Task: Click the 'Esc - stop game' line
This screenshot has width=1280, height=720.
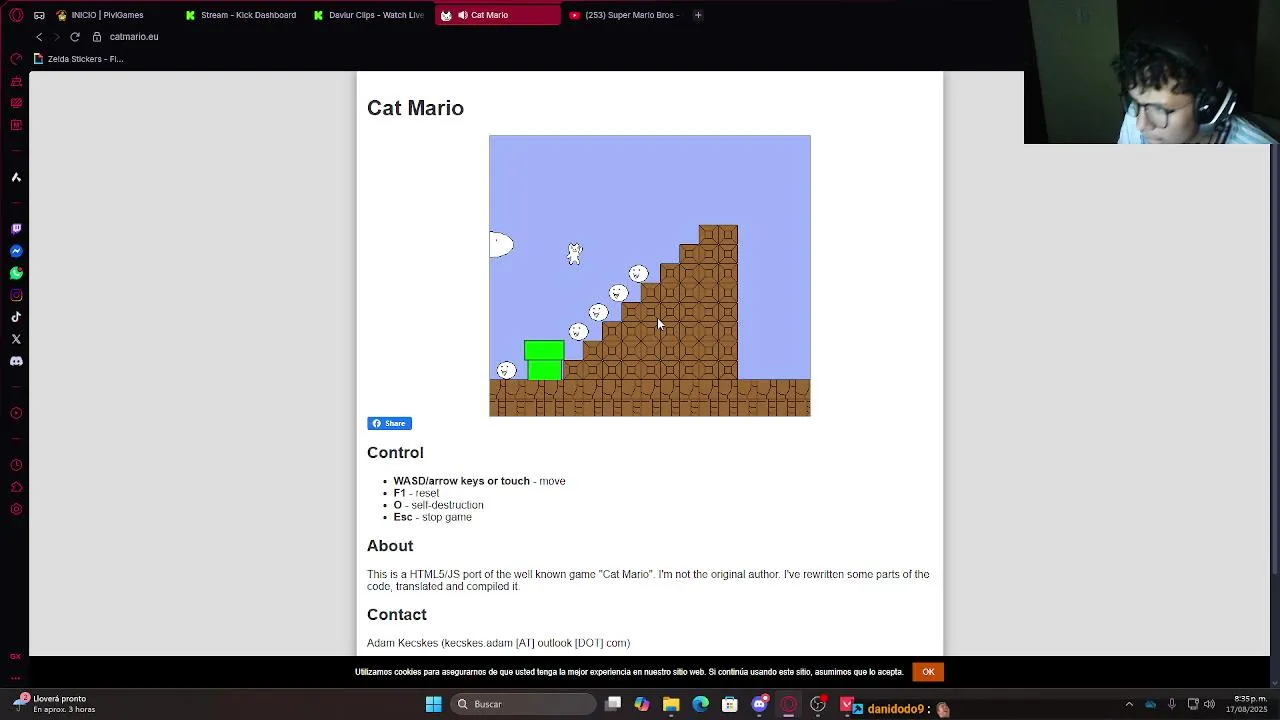Action: coord(432,517)
